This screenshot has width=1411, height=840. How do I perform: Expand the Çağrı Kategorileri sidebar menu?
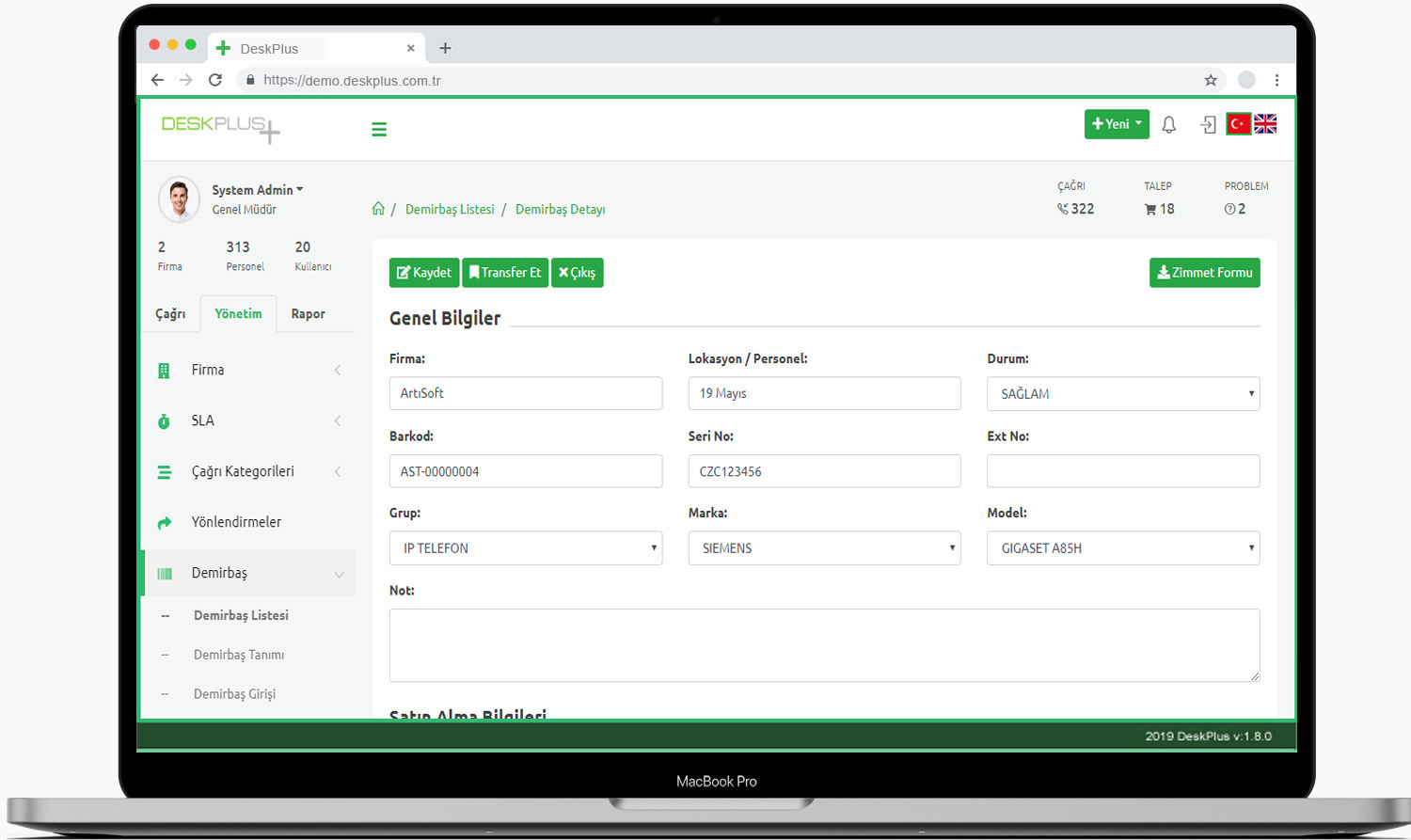click(x=248, y=472)
